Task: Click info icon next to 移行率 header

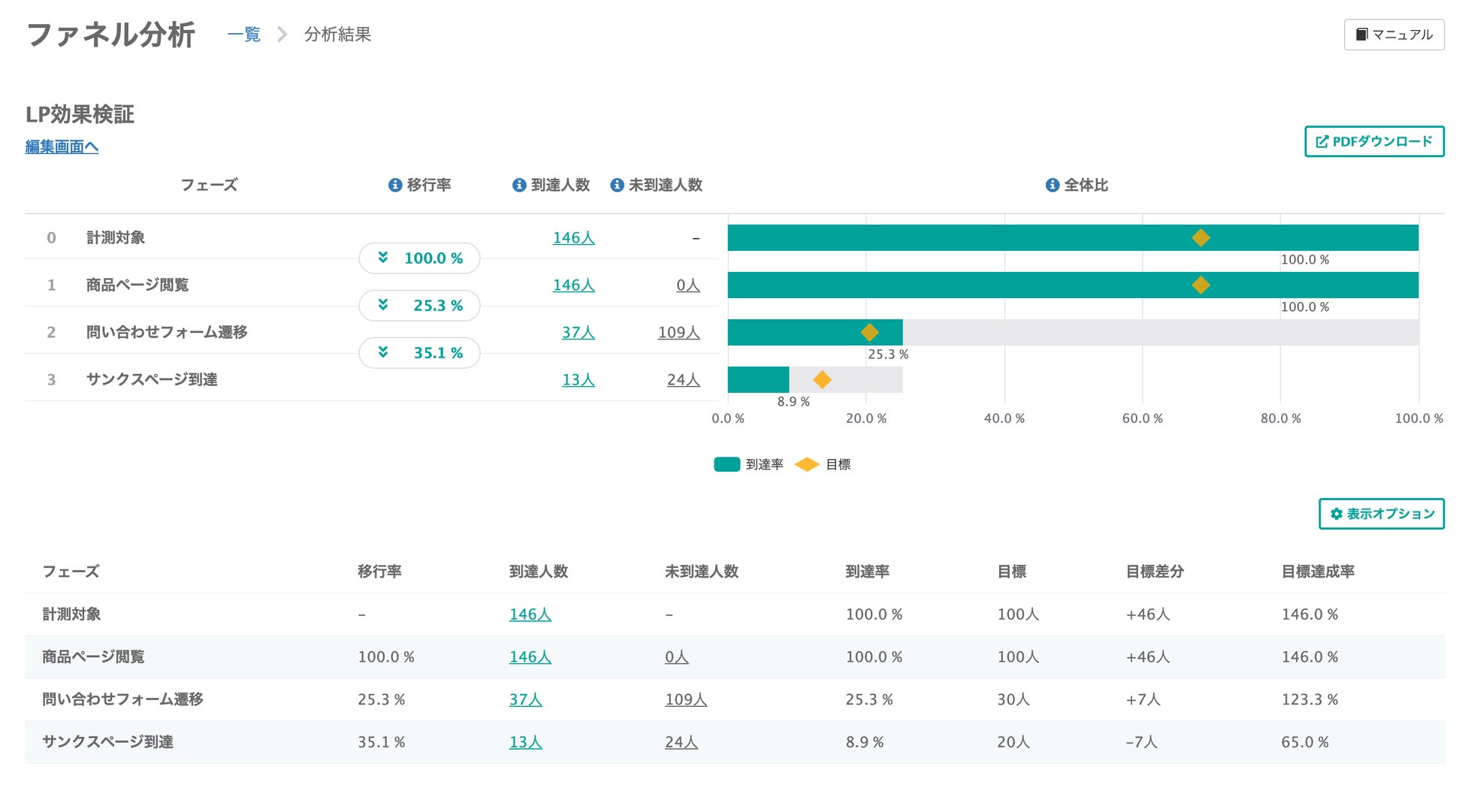Action: tap(394, 185)
